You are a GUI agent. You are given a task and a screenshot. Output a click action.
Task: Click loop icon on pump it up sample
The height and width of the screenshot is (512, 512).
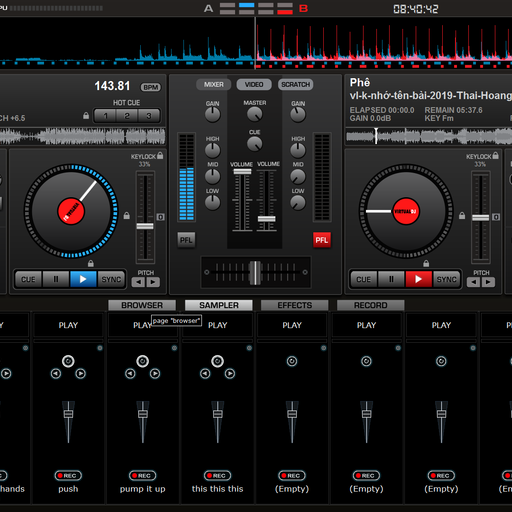coord(143,361)
